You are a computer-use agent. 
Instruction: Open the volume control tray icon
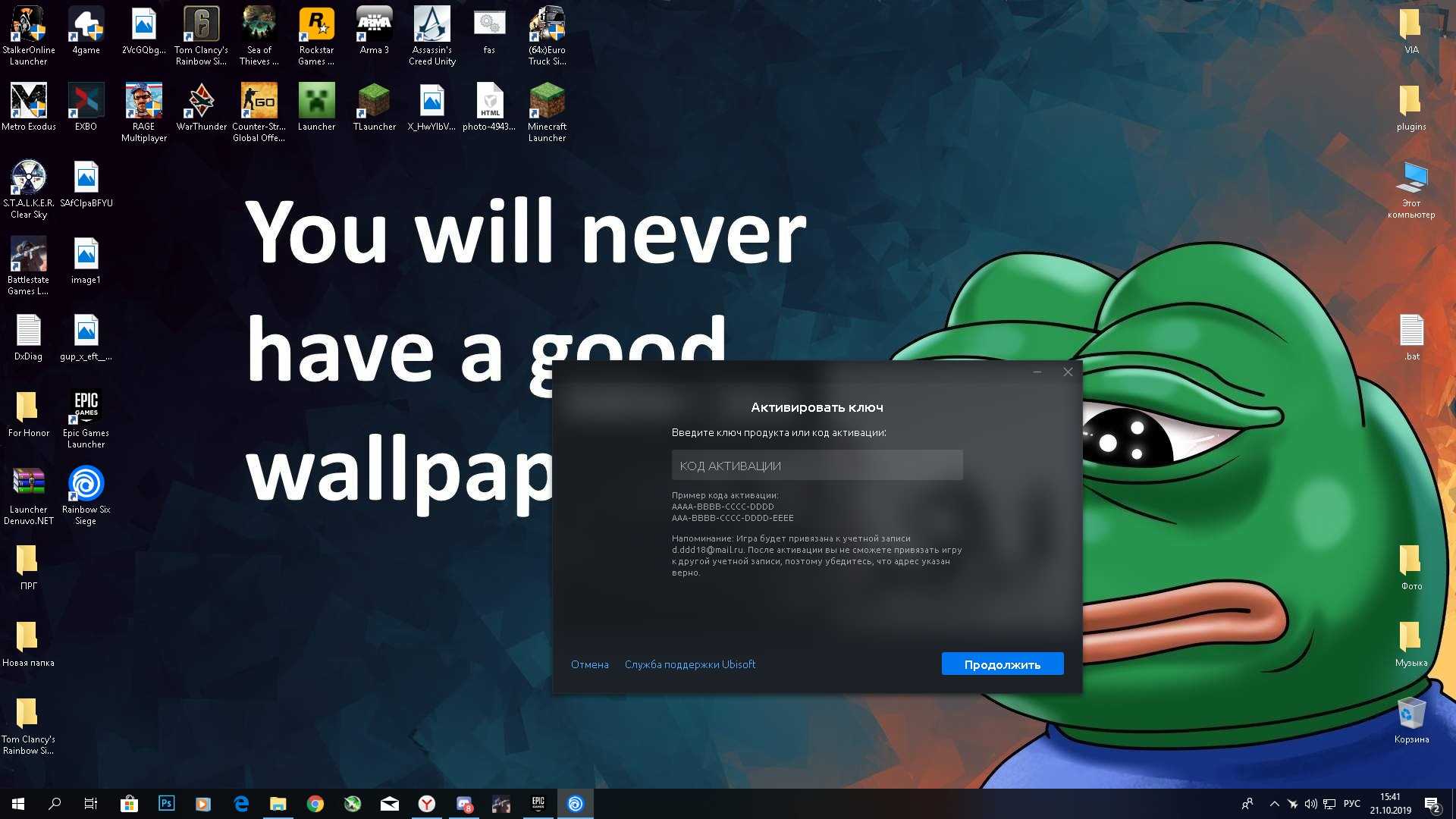tap(1311, 804)
